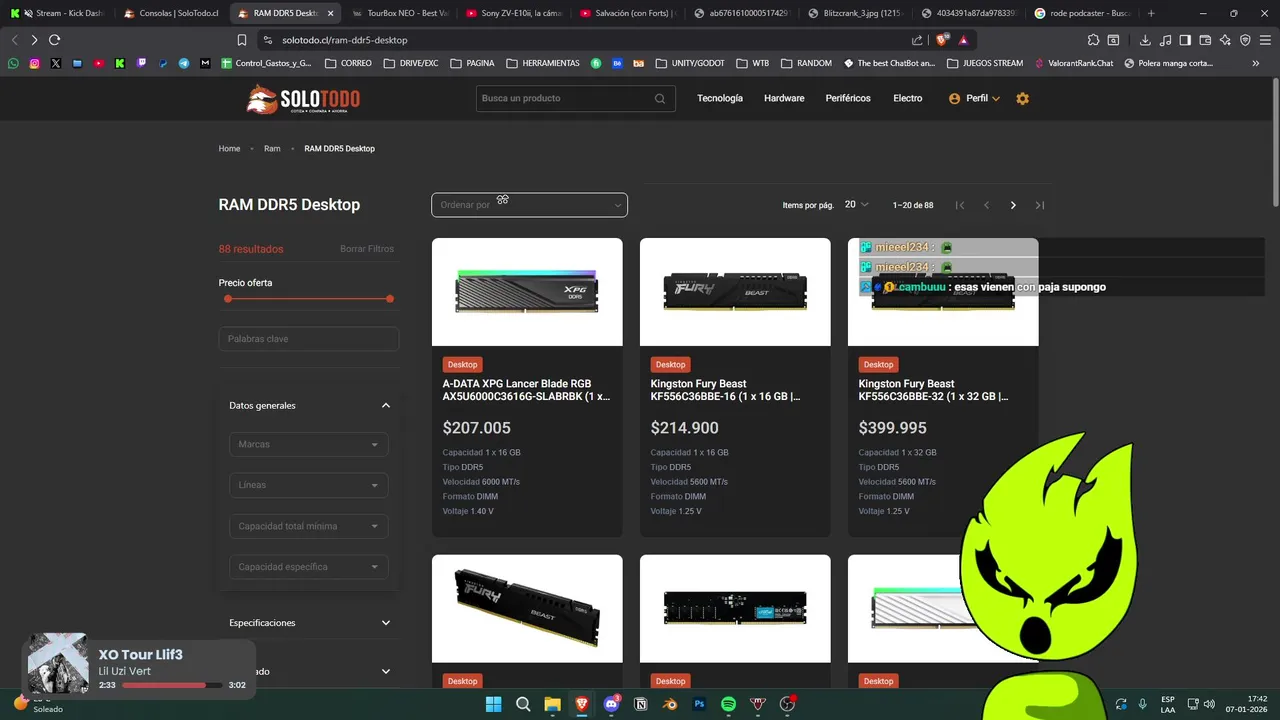Switch to the rode podcaster tab
Image resolution: width=1280 pixels, height=720 pixels.
1082,13
